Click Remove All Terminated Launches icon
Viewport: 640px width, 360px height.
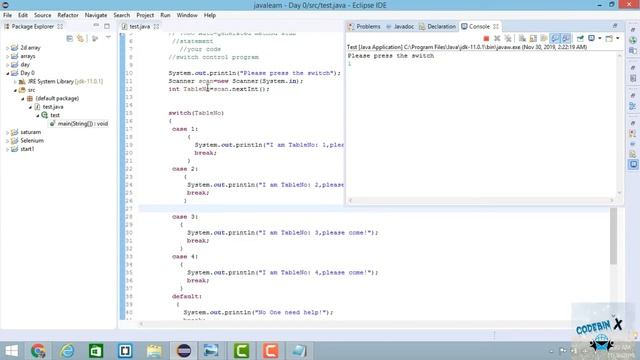508,38
